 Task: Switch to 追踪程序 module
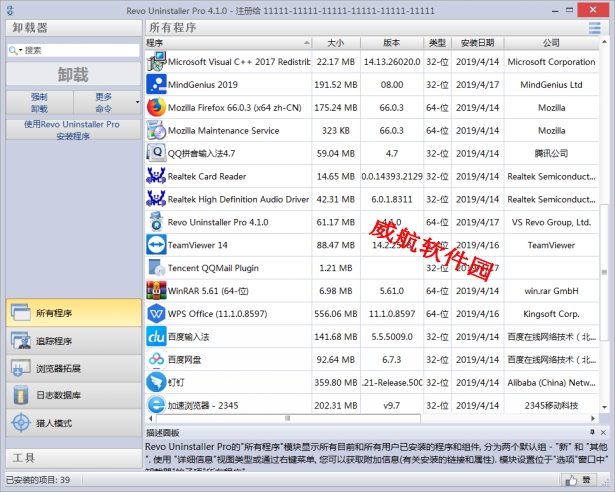coord(74,341)
